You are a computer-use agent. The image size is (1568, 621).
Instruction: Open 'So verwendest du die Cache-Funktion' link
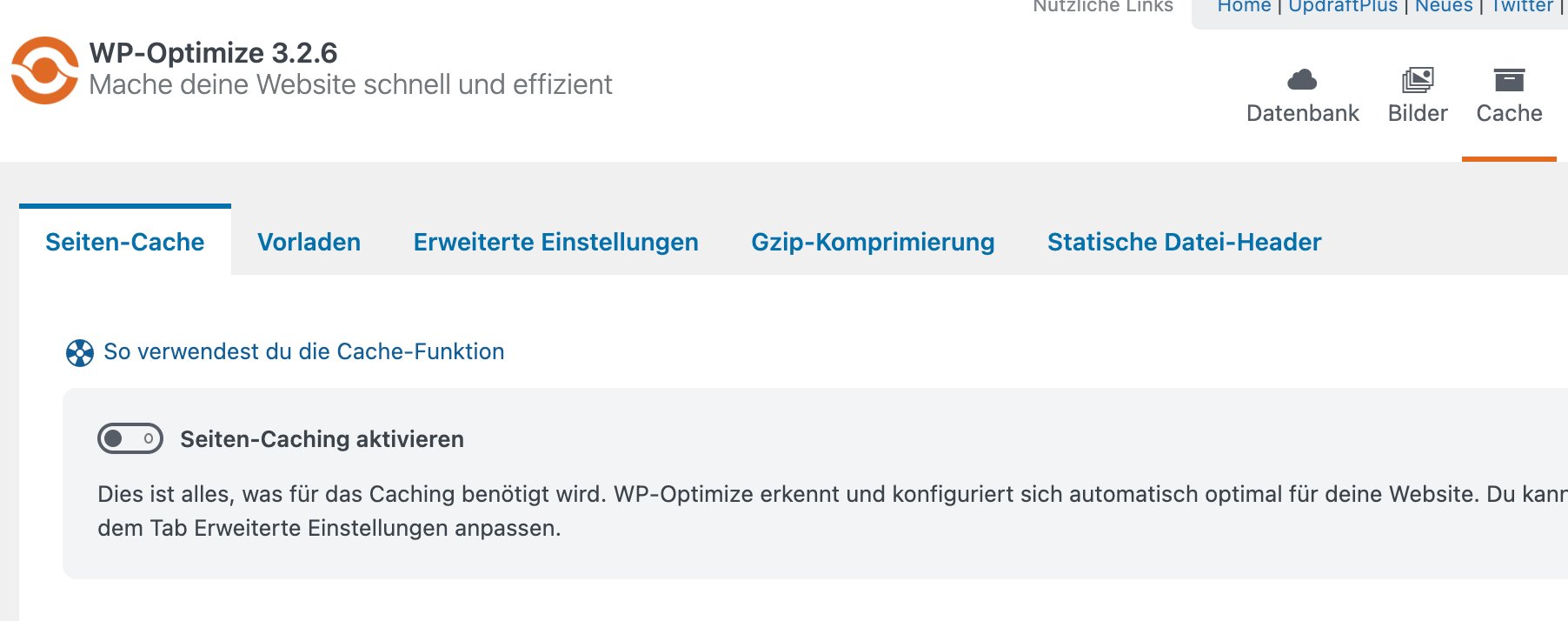[304, 351]
